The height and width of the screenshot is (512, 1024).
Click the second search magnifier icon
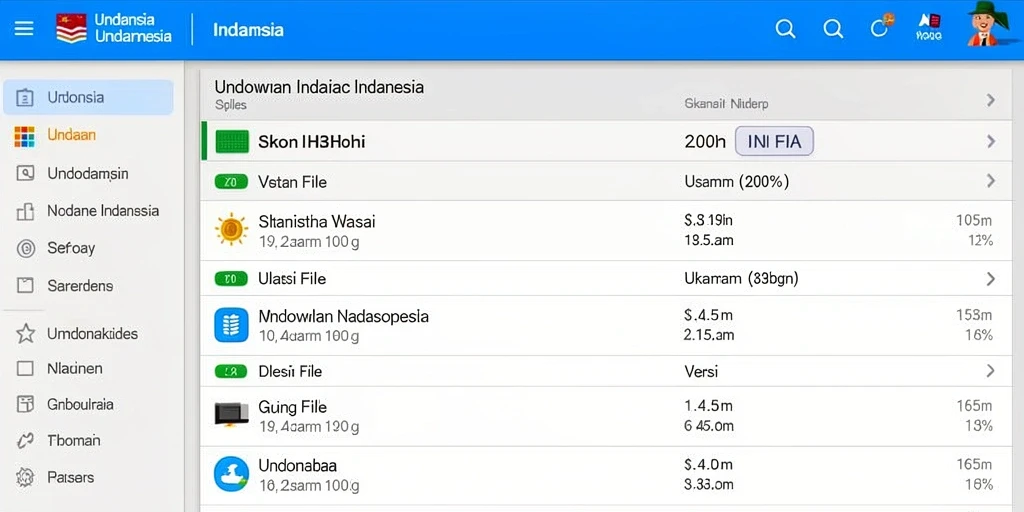pyautogui.click(x=833, y=29)
